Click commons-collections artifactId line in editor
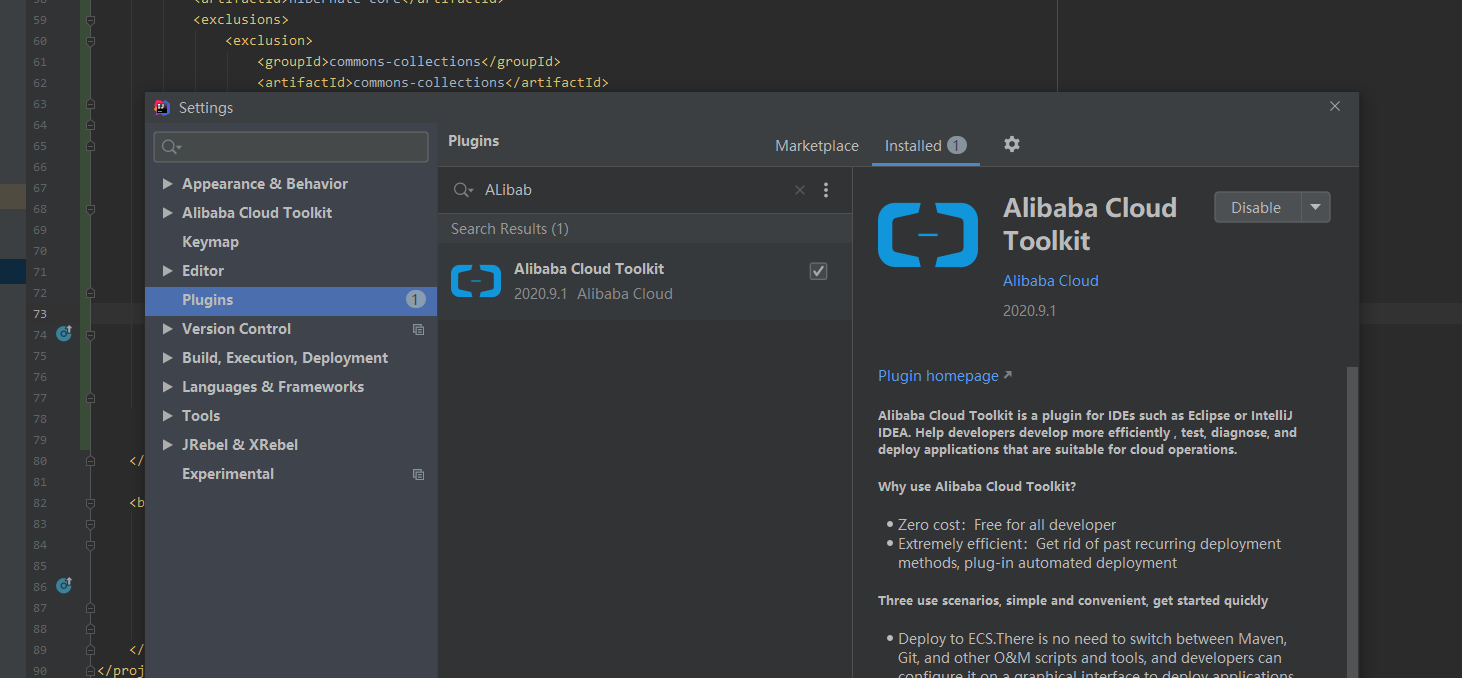1462x678 pixels. coord(433,83)
